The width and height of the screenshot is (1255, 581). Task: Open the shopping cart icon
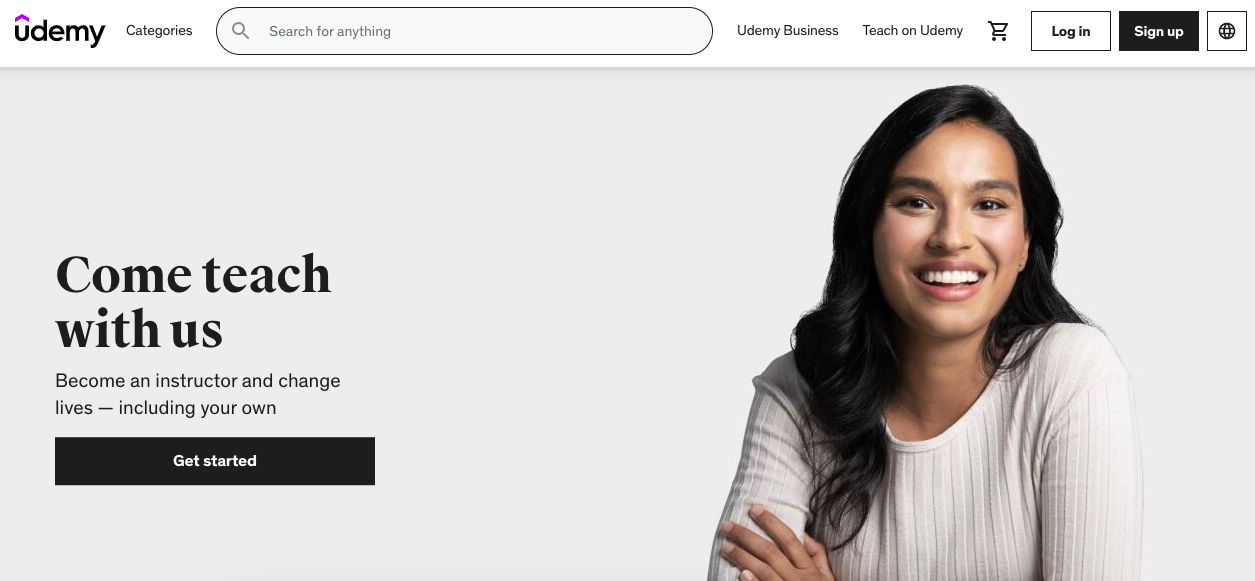[998, 31]
